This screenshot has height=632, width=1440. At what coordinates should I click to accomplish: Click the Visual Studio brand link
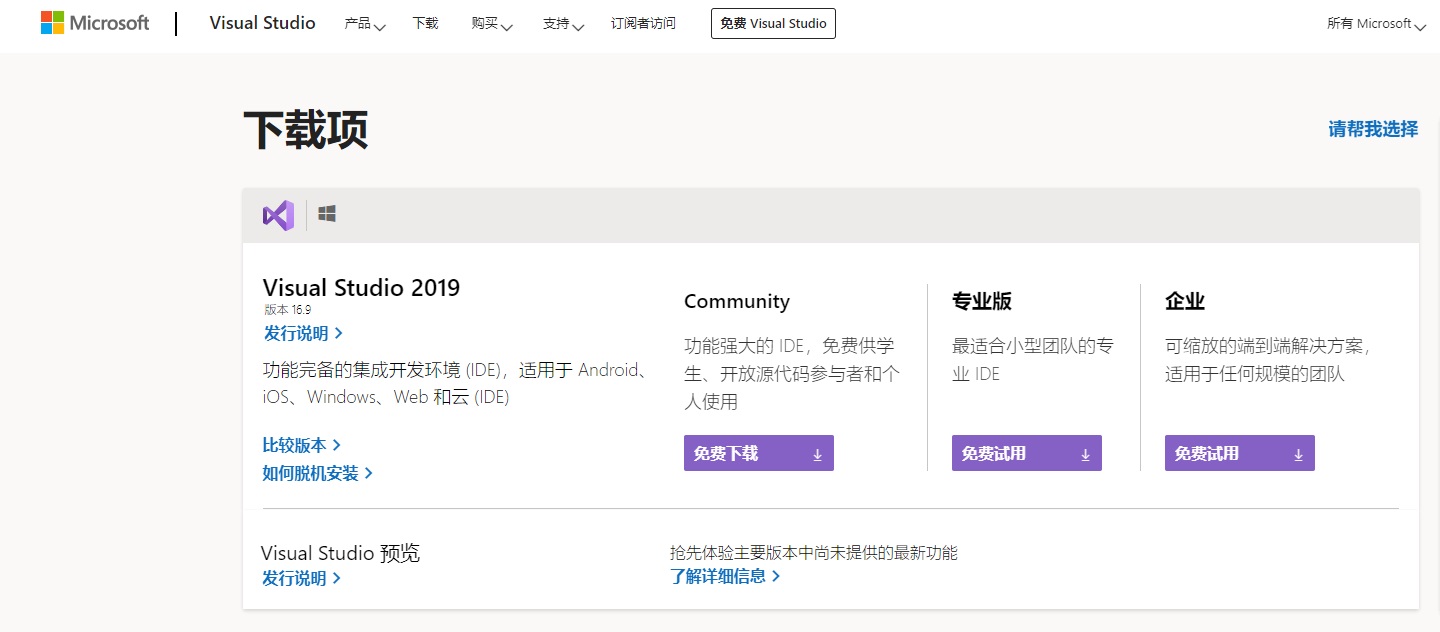coord(262,23)
